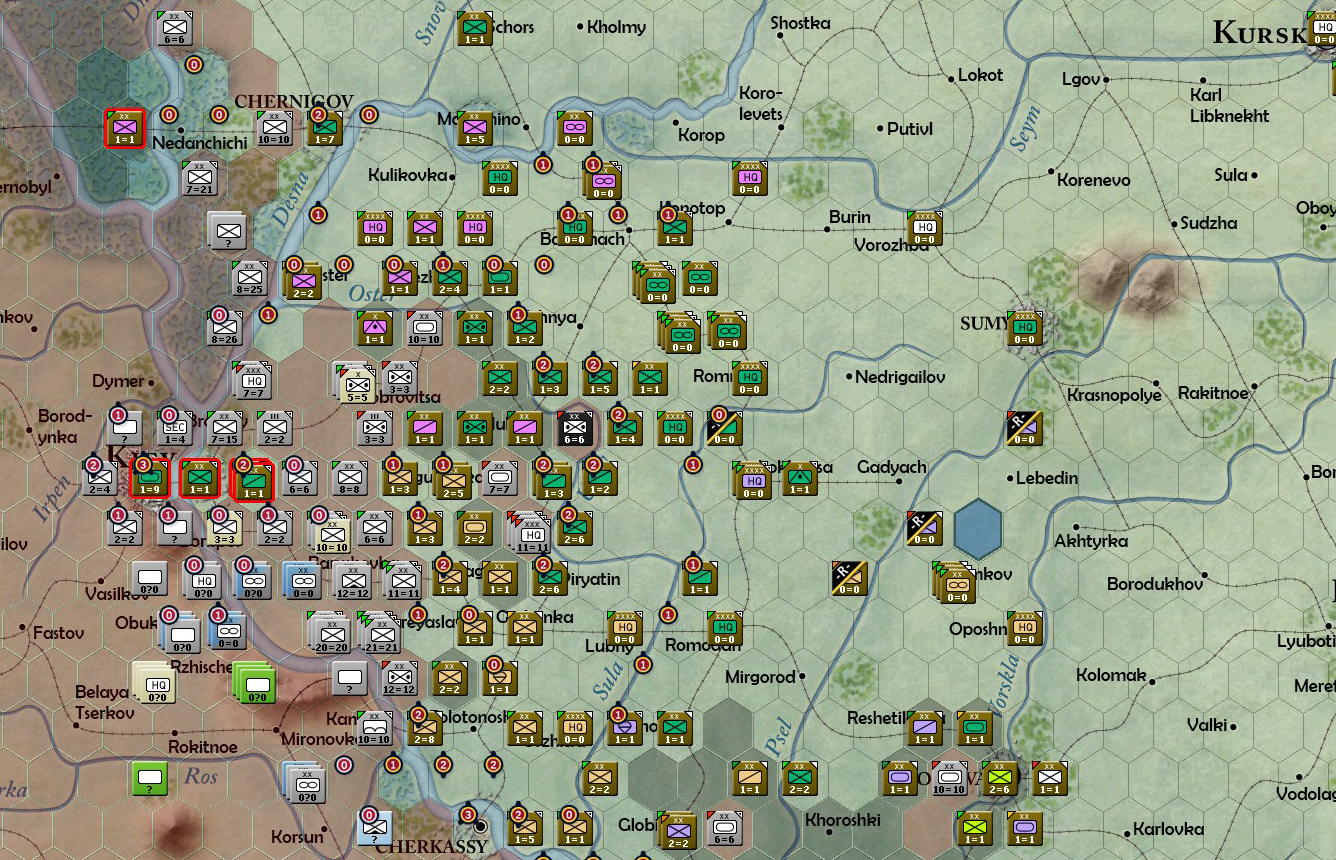Image resolution: width=1336 pixels, height=860 pixels.
Task: Click the Mirgorod town label
Action: [x=761, y=677]
